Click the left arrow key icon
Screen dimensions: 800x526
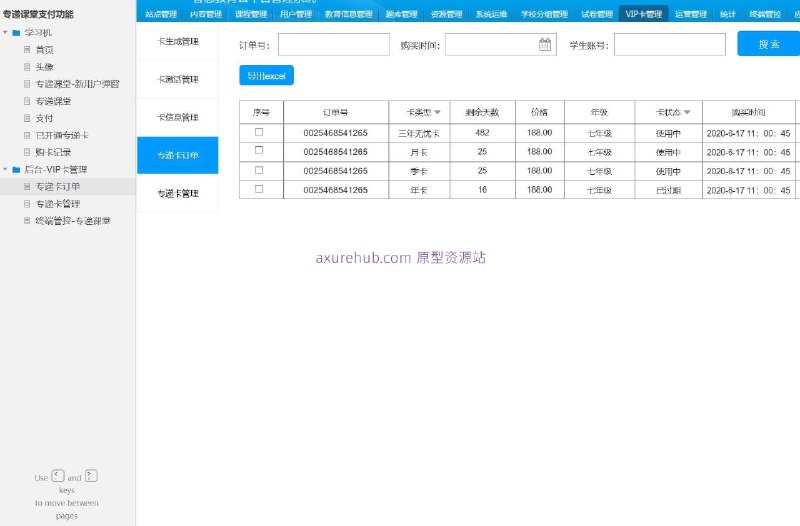(58, 476)
